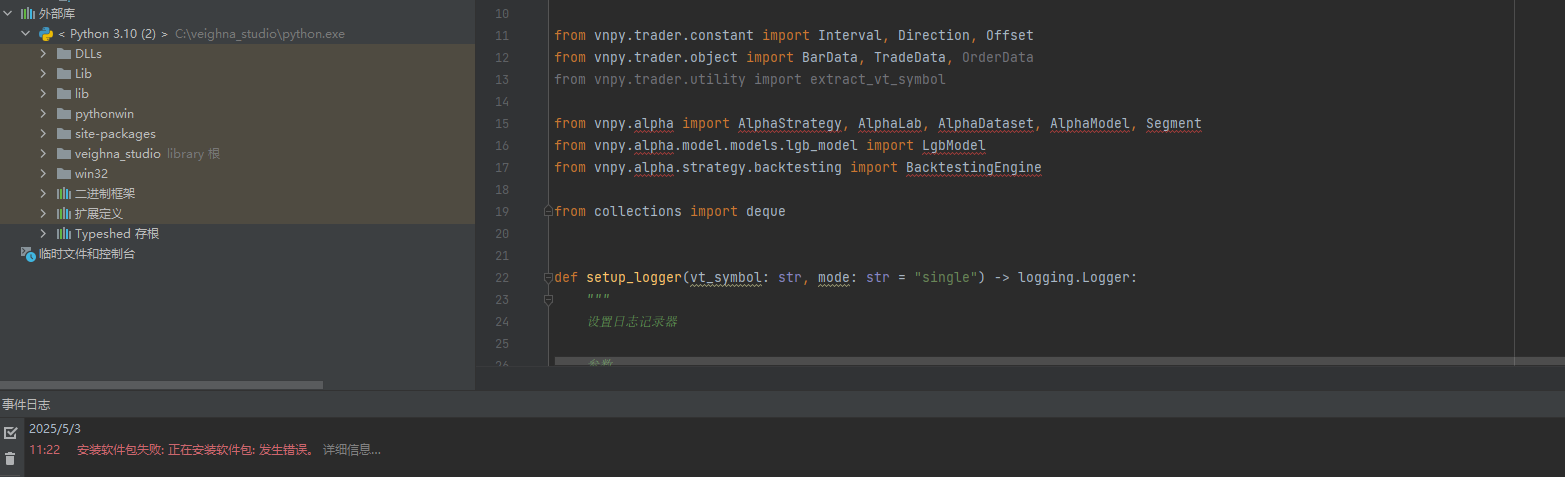Expand the veighna_studio folder arrow
This screenshot has height=477, width=1565.
(44, 154)
